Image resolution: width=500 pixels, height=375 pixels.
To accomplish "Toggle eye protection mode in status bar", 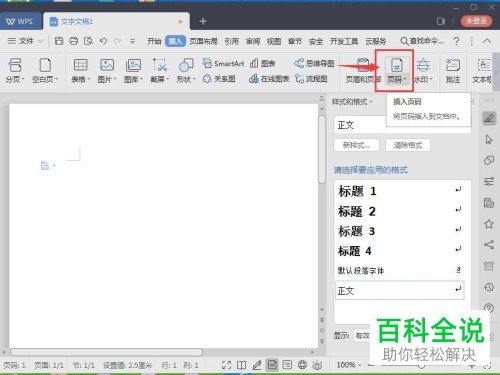I will [x=317, y=365].
